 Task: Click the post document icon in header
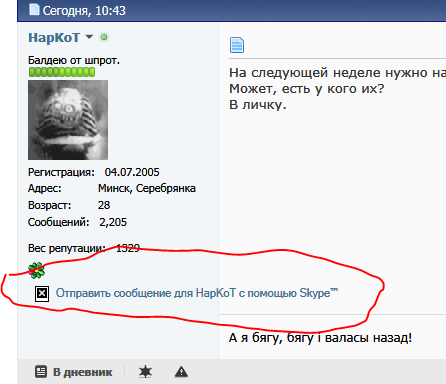[34, 10]
